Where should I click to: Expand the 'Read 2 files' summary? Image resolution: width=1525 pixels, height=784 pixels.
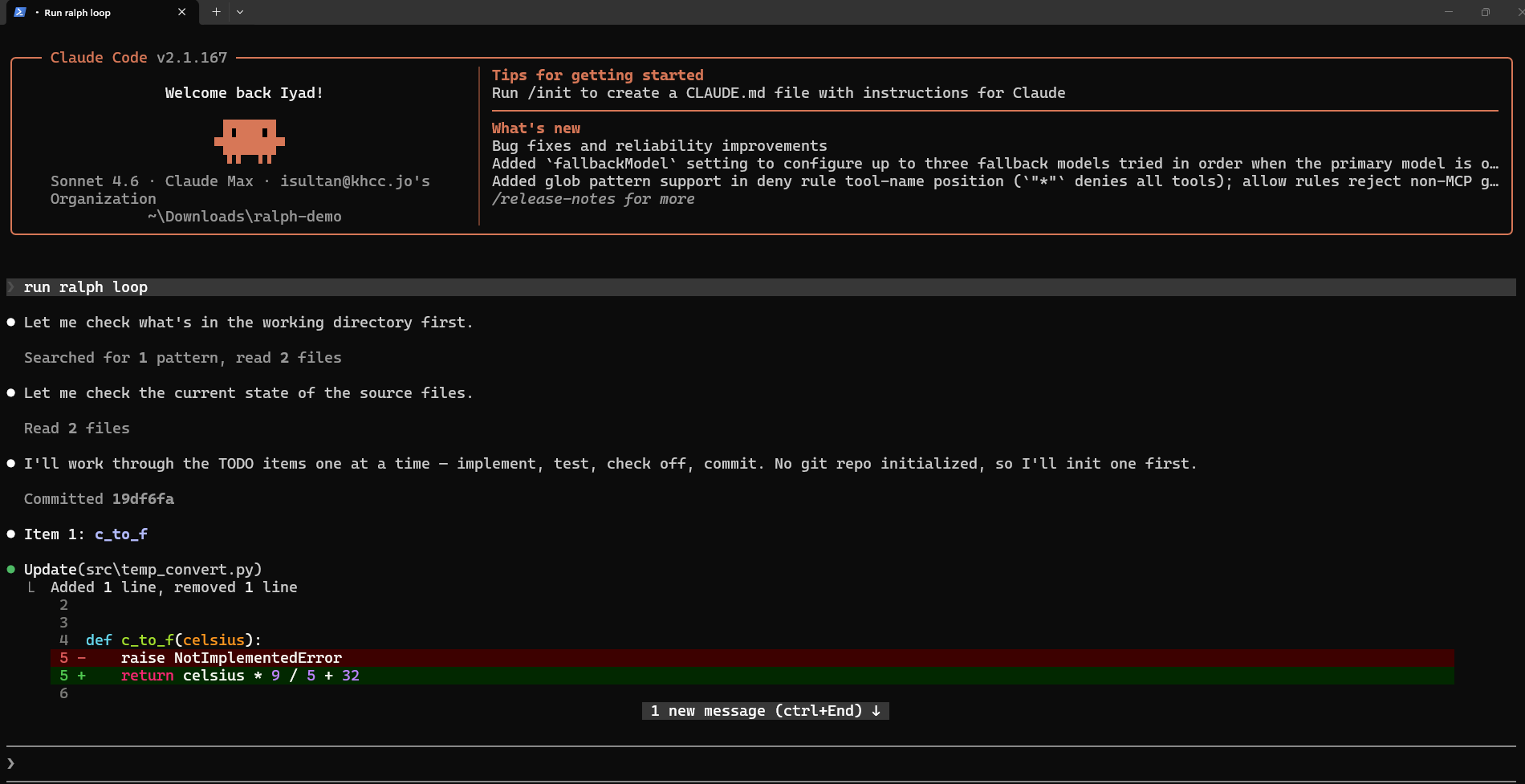coord(77,429)
